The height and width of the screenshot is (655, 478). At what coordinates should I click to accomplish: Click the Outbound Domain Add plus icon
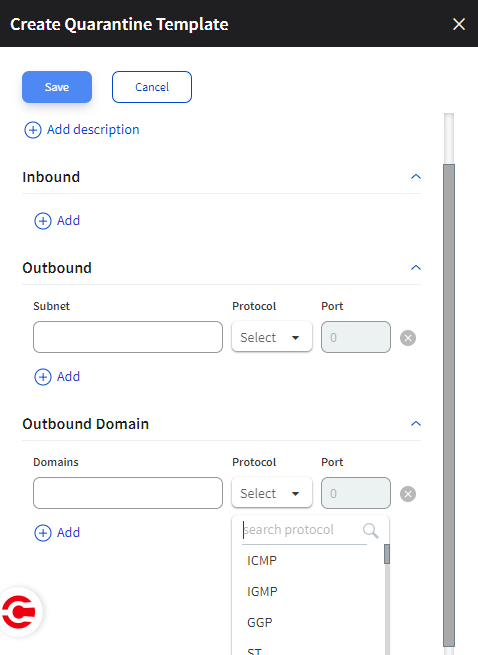coord(43,533)
